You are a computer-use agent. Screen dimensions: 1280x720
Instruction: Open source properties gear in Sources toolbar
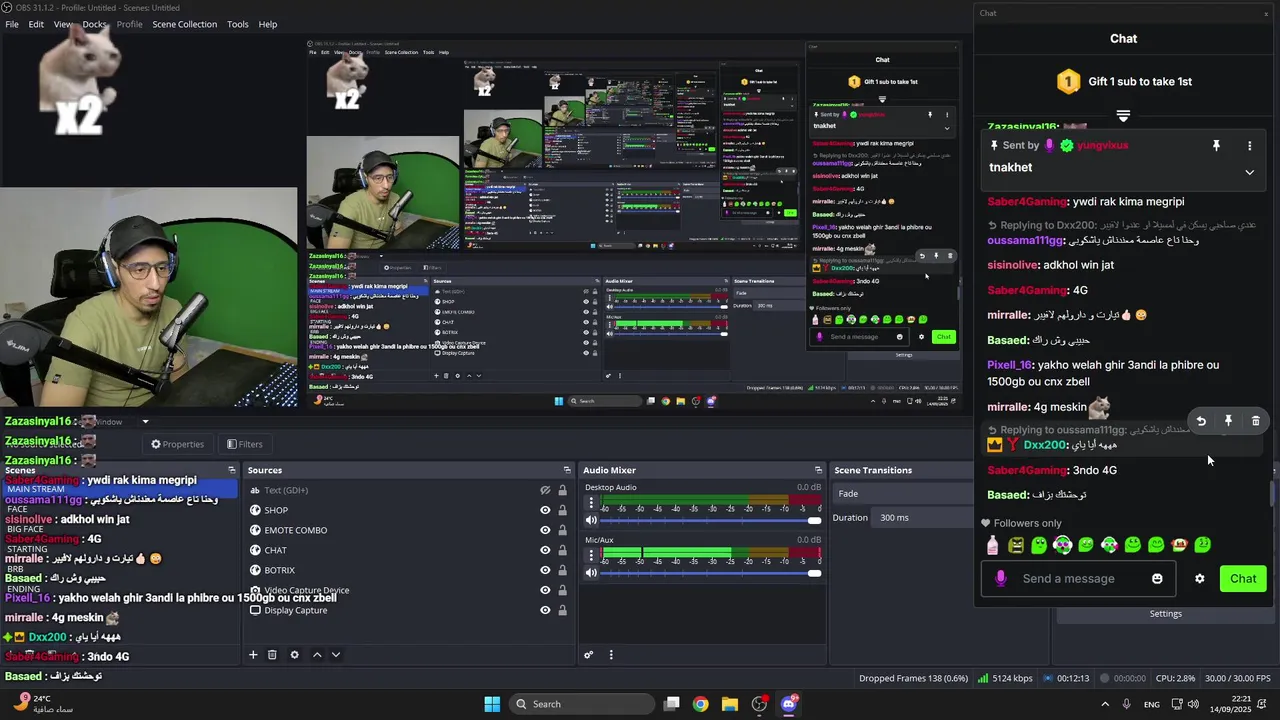pos(294,655)
